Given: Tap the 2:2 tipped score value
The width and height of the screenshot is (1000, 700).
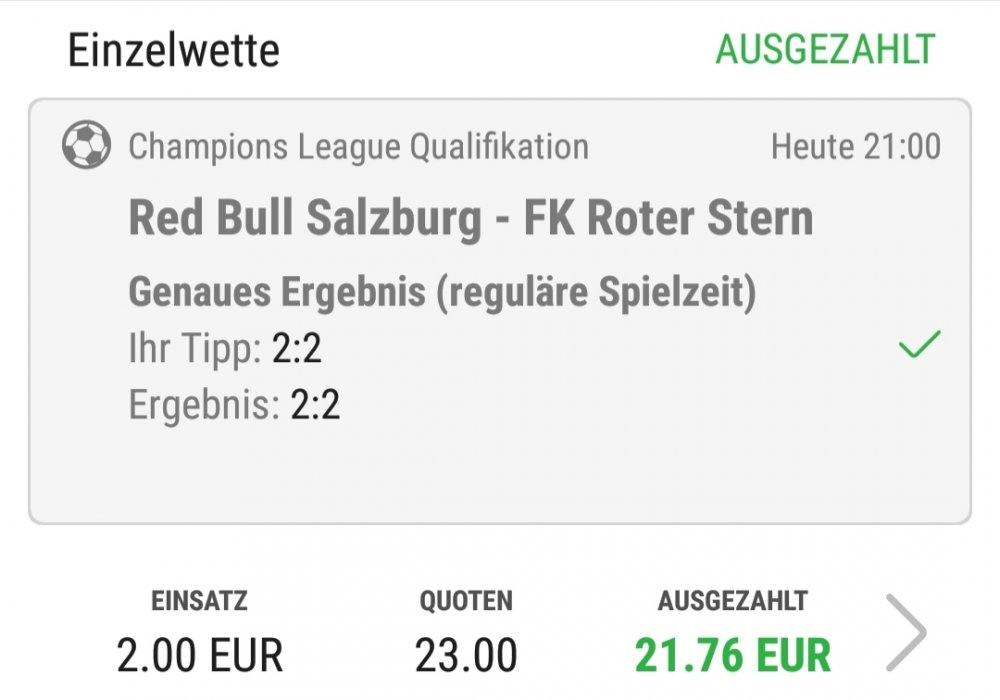Looking at the screenshot, I should (x=297, y=348).
